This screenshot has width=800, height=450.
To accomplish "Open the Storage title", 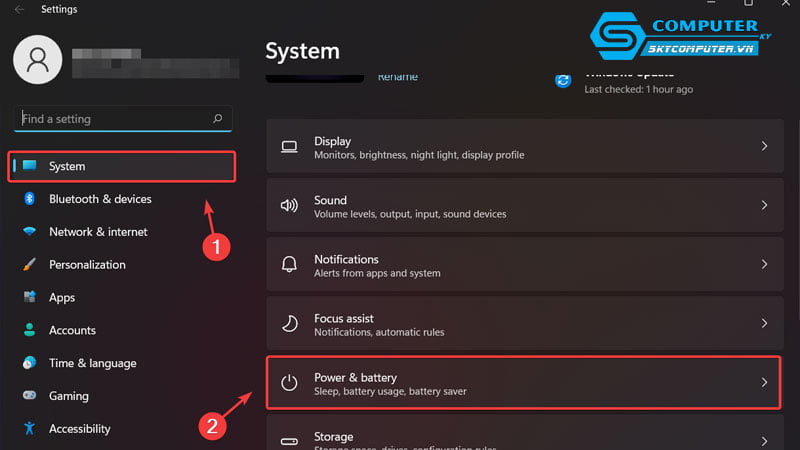I will tap(334, 437).
